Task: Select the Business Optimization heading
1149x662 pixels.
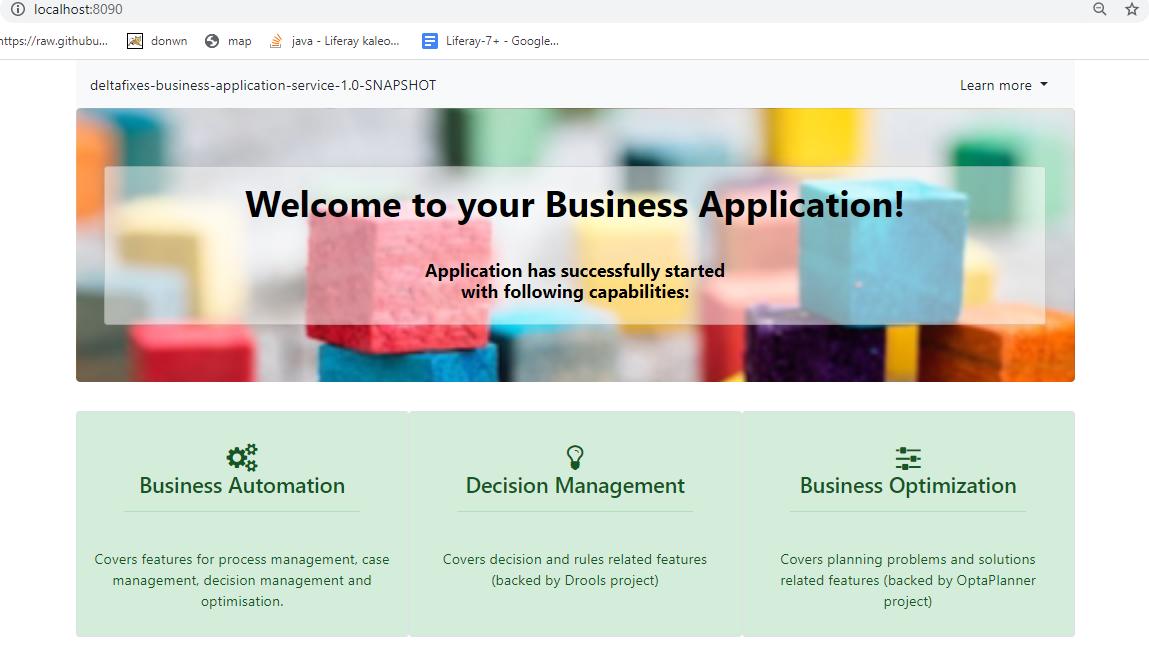Action: tap(908, 486)
